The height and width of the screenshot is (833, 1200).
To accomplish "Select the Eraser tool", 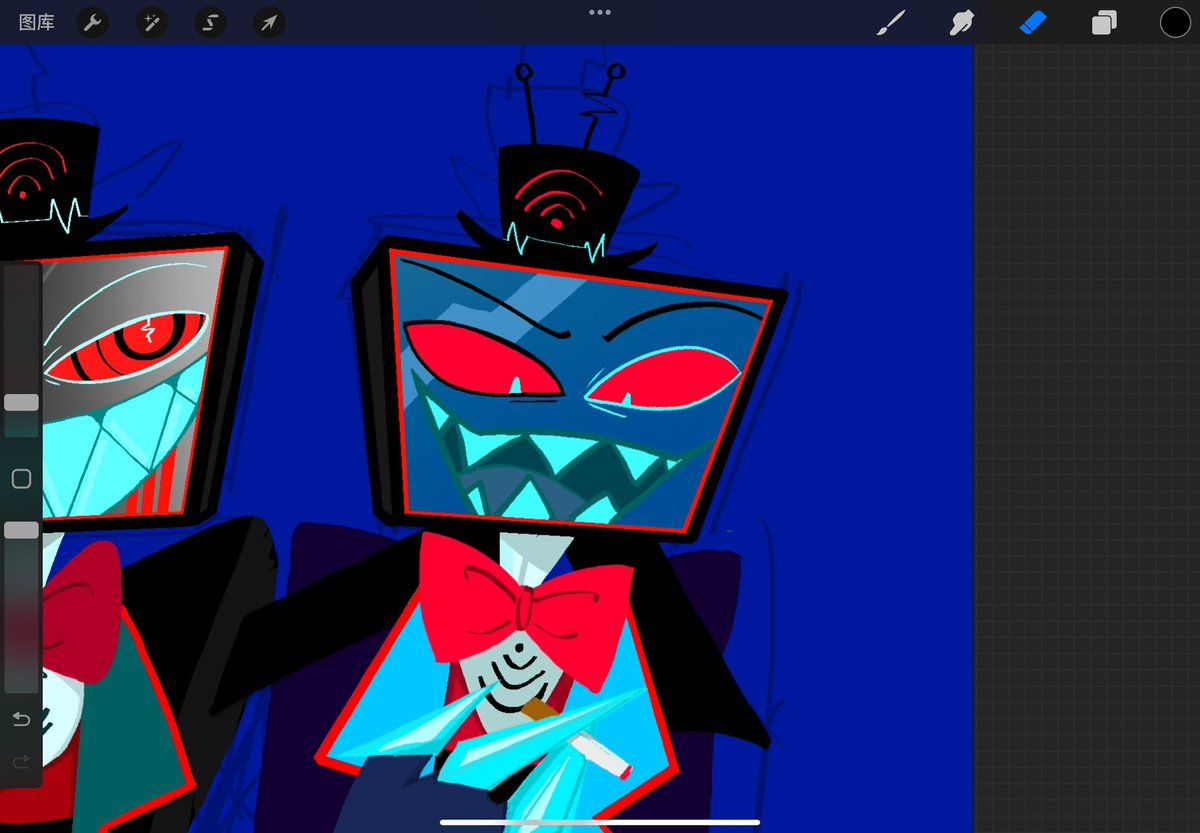I will pyautogui.click(x=1032, y=23).
